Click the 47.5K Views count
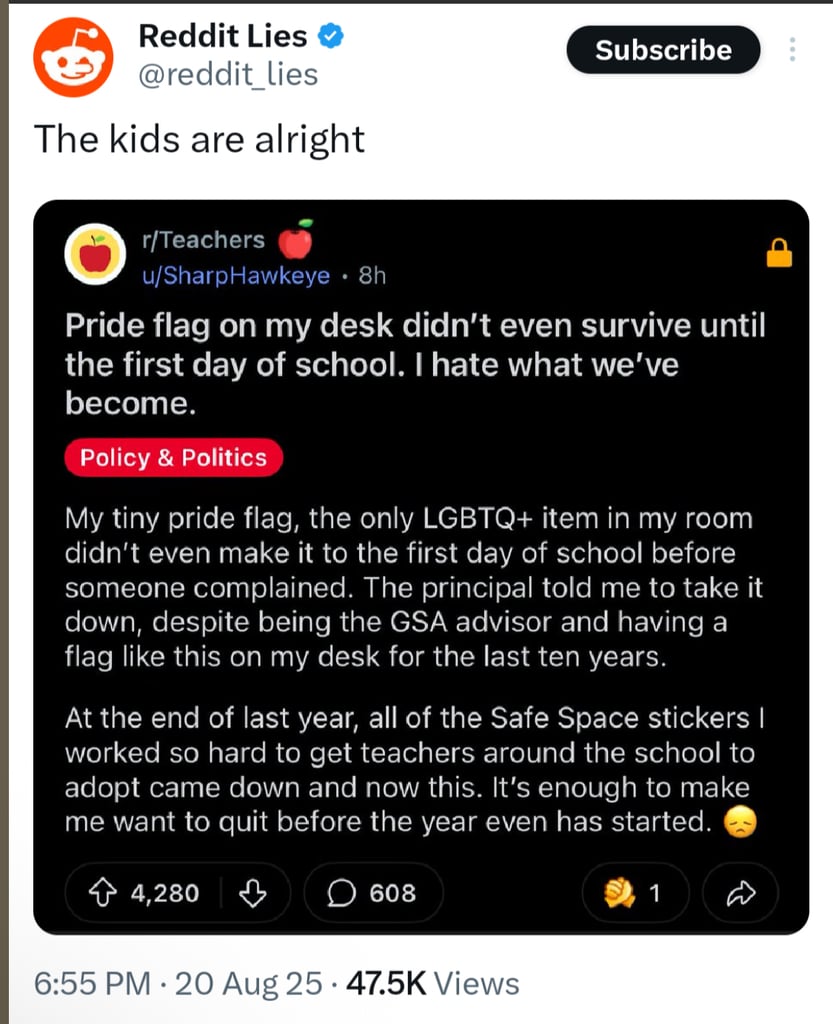The image size is (833, 1024). (432, 984)
